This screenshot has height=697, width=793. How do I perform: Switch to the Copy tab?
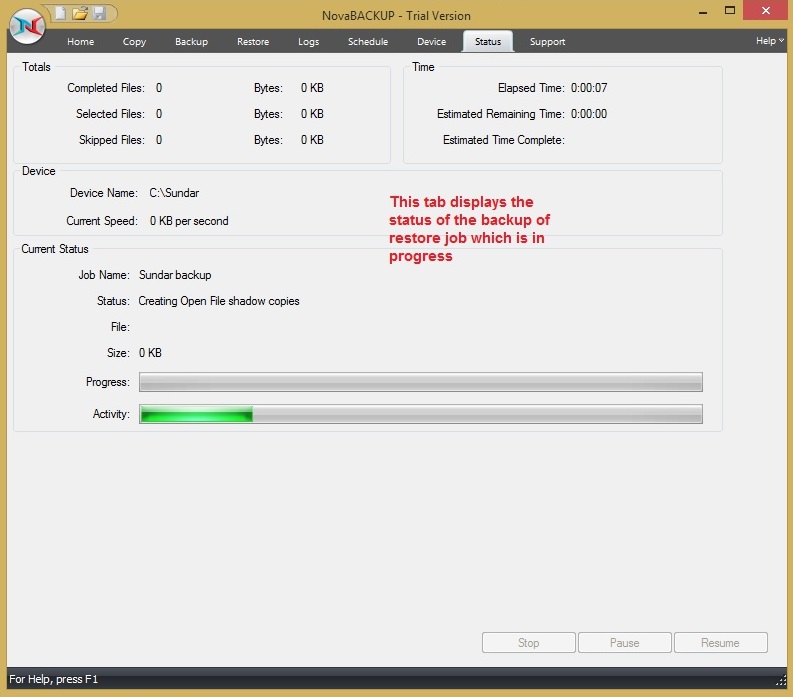click(134, 42)
